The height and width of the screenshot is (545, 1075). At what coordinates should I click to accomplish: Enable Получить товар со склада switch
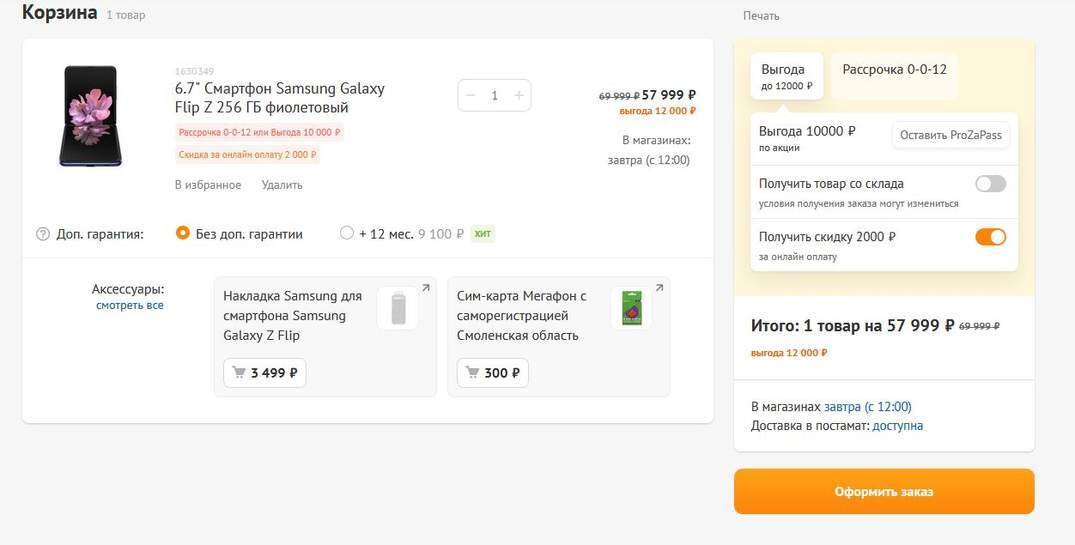990,184
